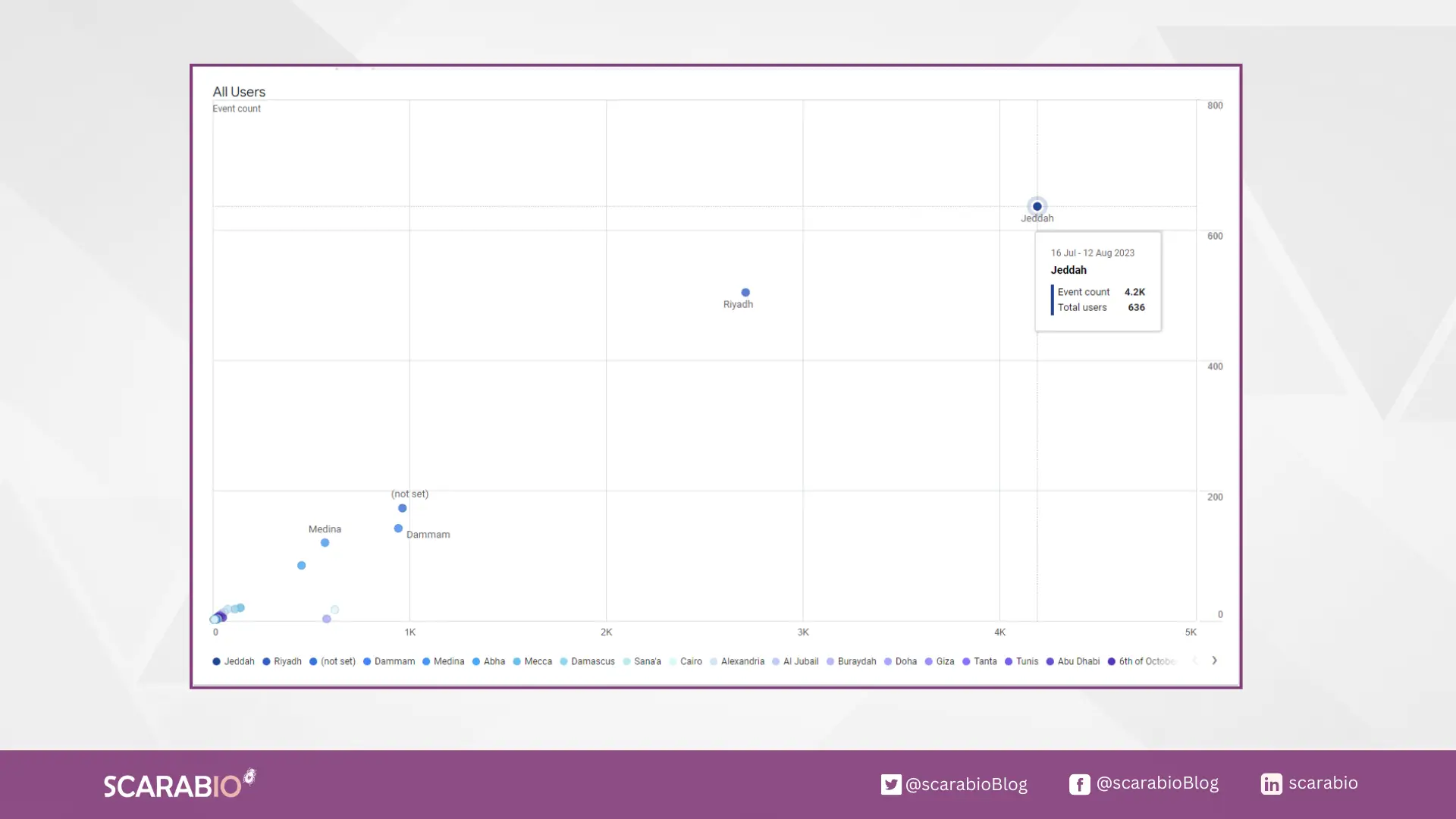1456x819 pixels.
Task: Click the Jeddah data point on chart
Action: (1037, 206)
